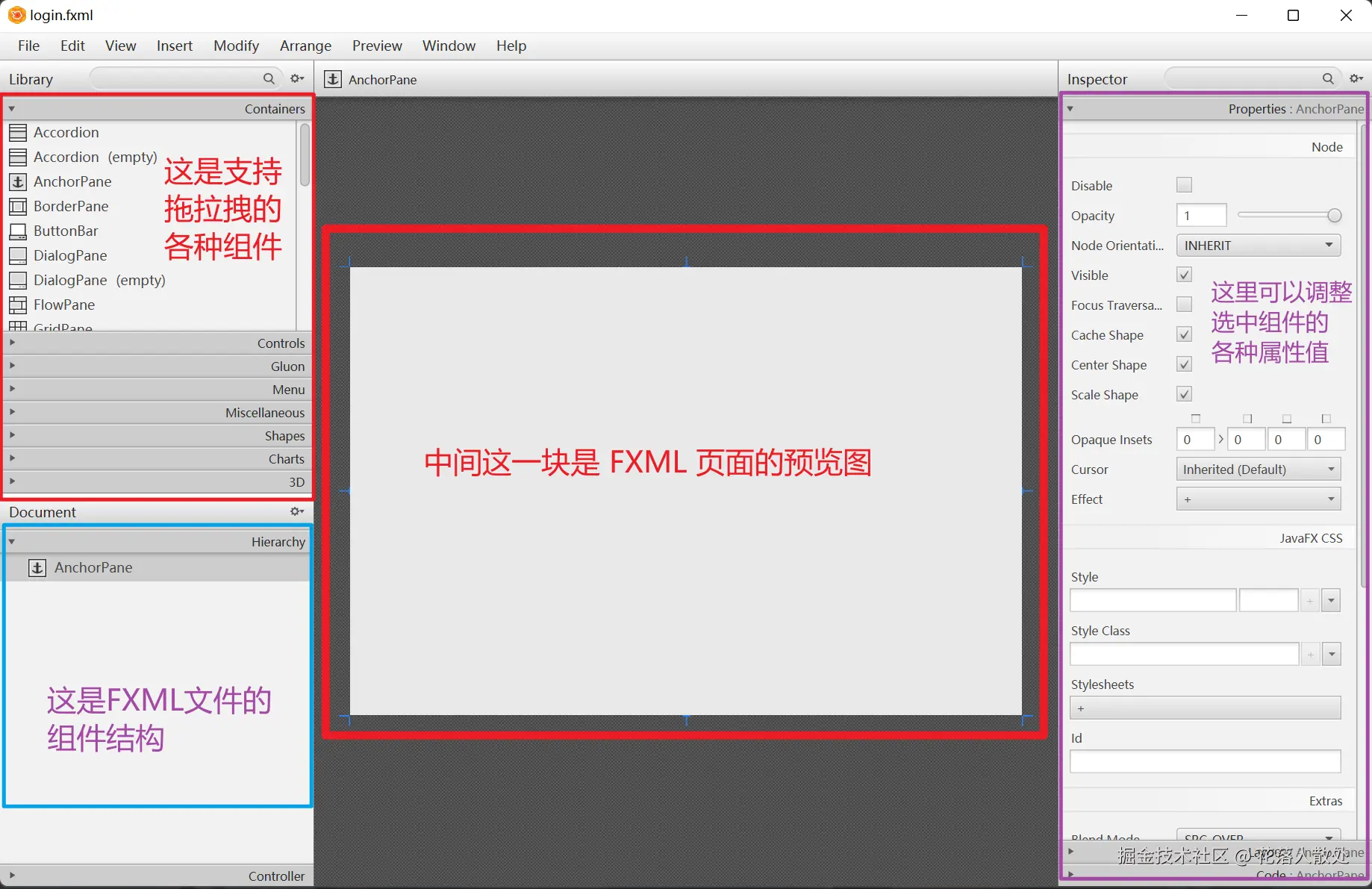This screenshot has height=889, width=1372.
Task: Open the File menu
Action: (x=29, y=46)
